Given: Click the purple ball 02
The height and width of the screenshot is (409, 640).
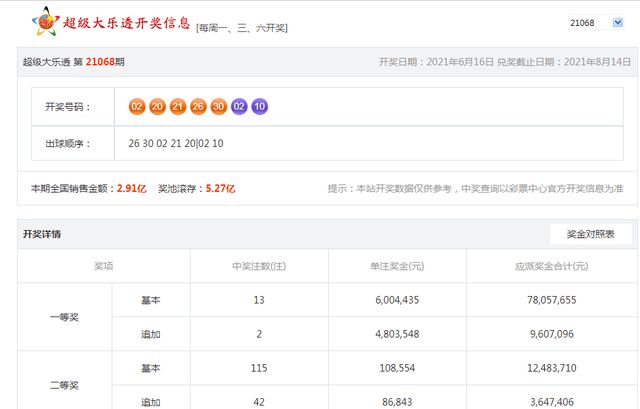Looking at the screenshot, I should click(239, 107).
